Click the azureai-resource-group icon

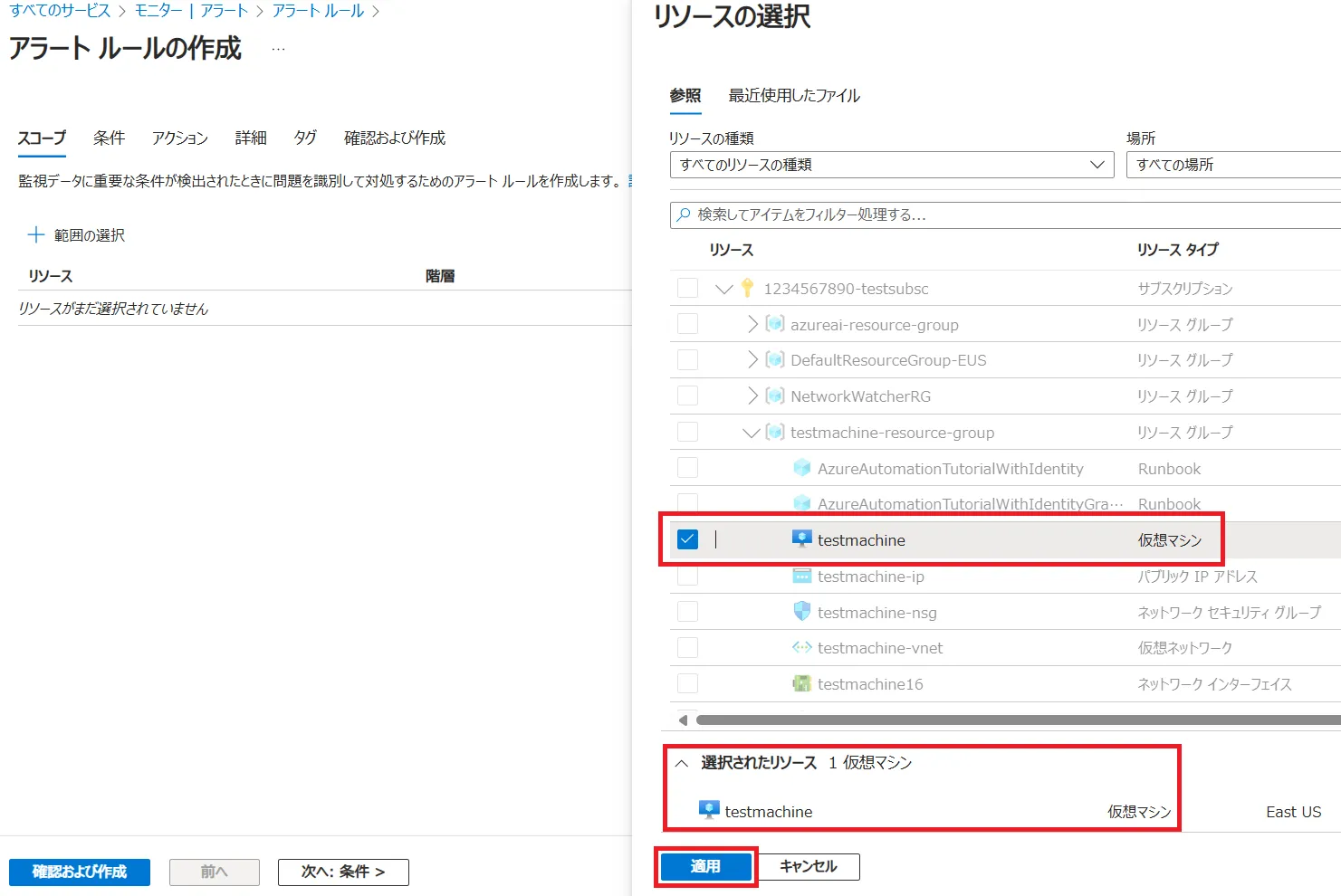point(775,324)
